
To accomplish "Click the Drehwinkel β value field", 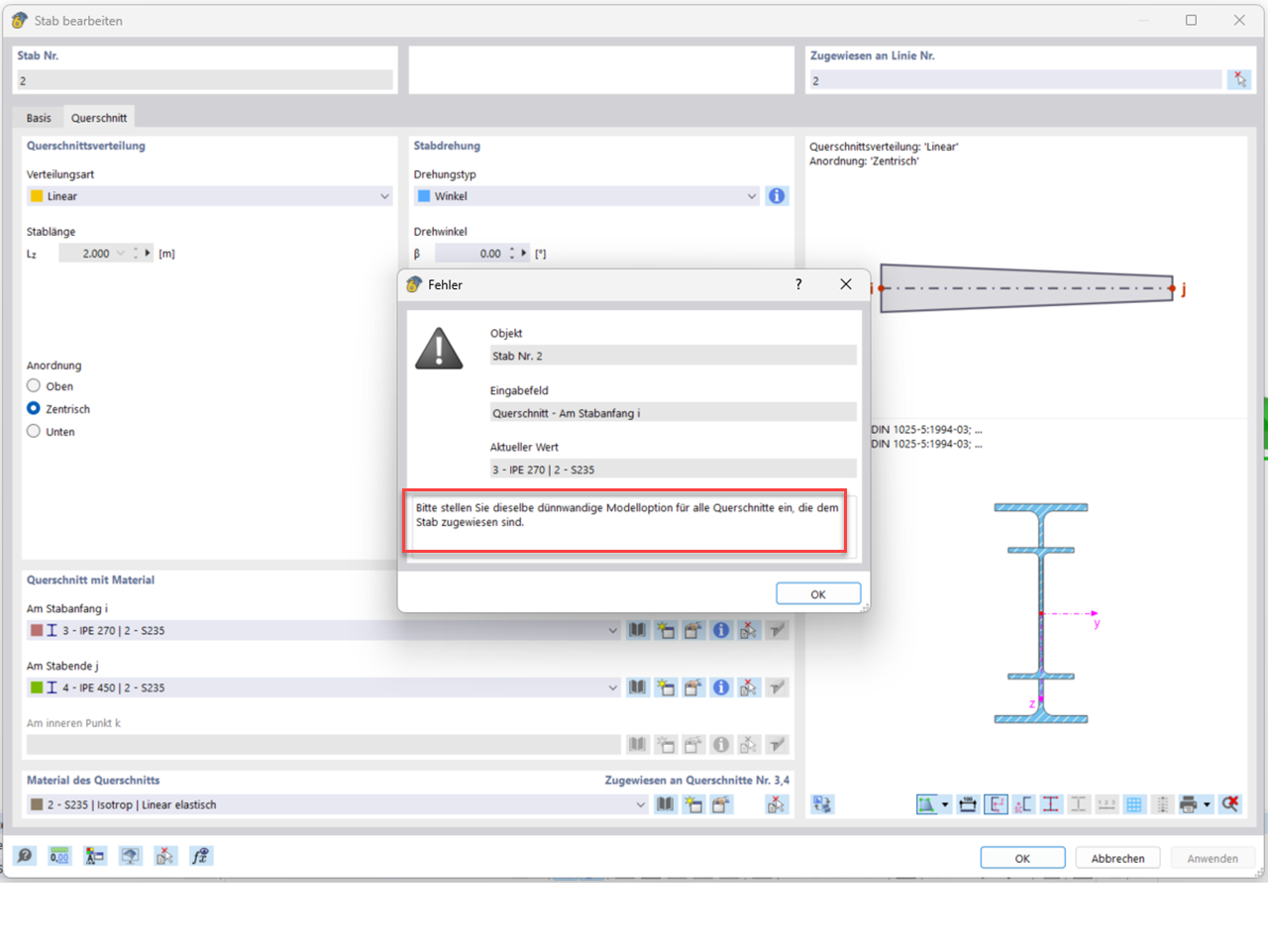I will click(470, 254).
